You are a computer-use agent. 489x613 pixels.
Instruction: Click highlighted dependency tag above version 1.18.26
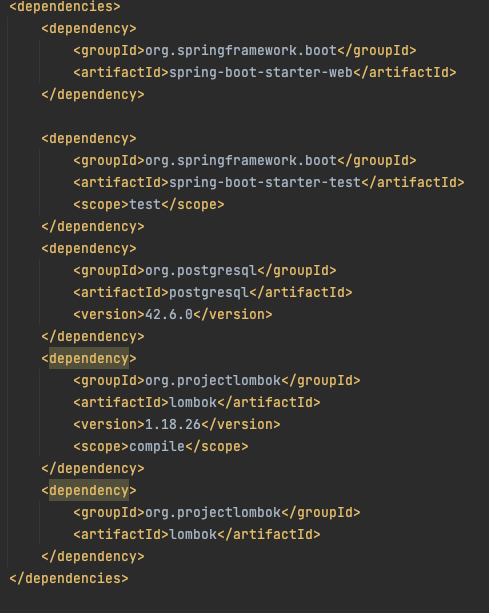pyautogui.click(x=89, y=358)
